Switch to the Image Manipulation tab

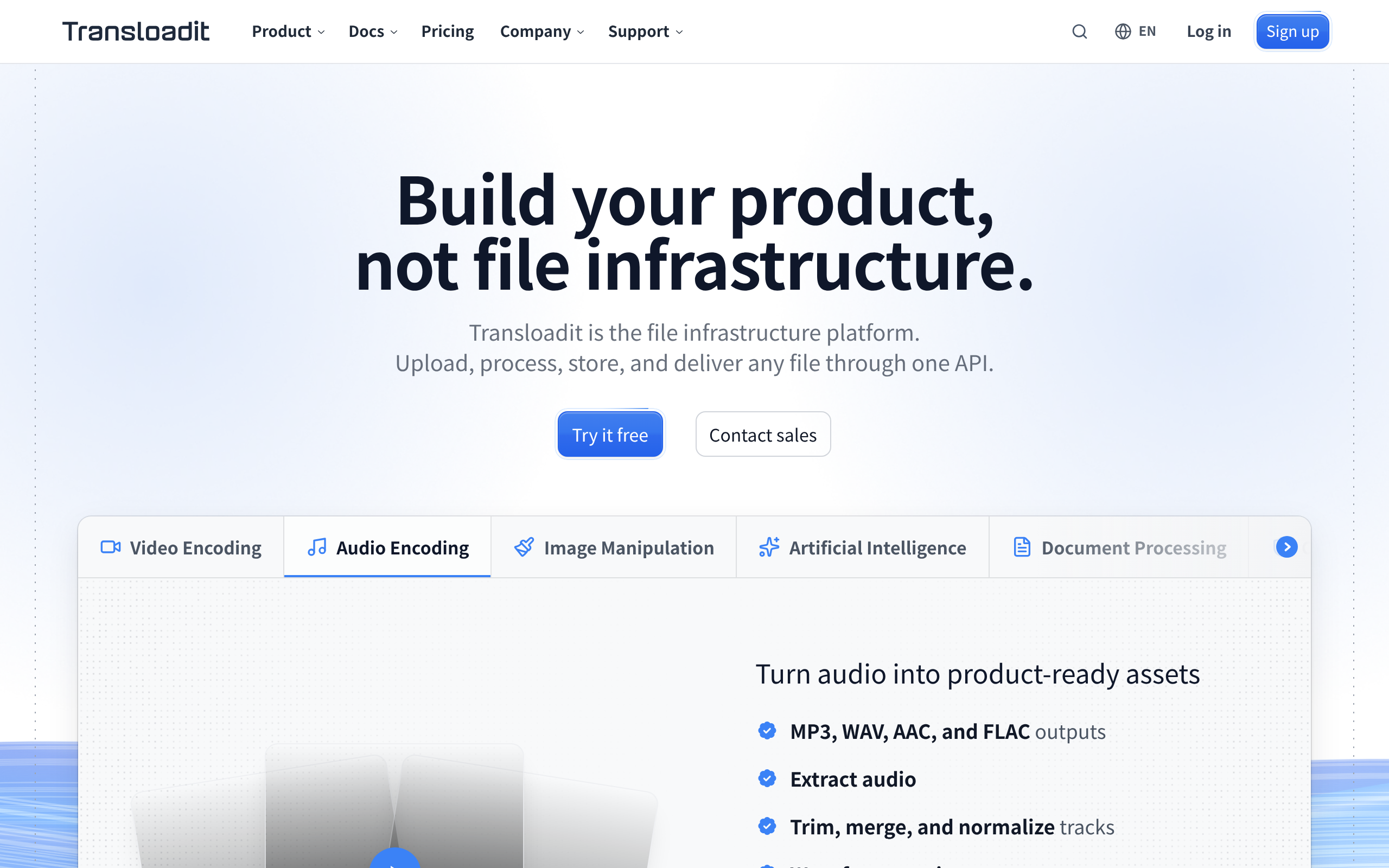pyautogui.click(x=614, y=547)
